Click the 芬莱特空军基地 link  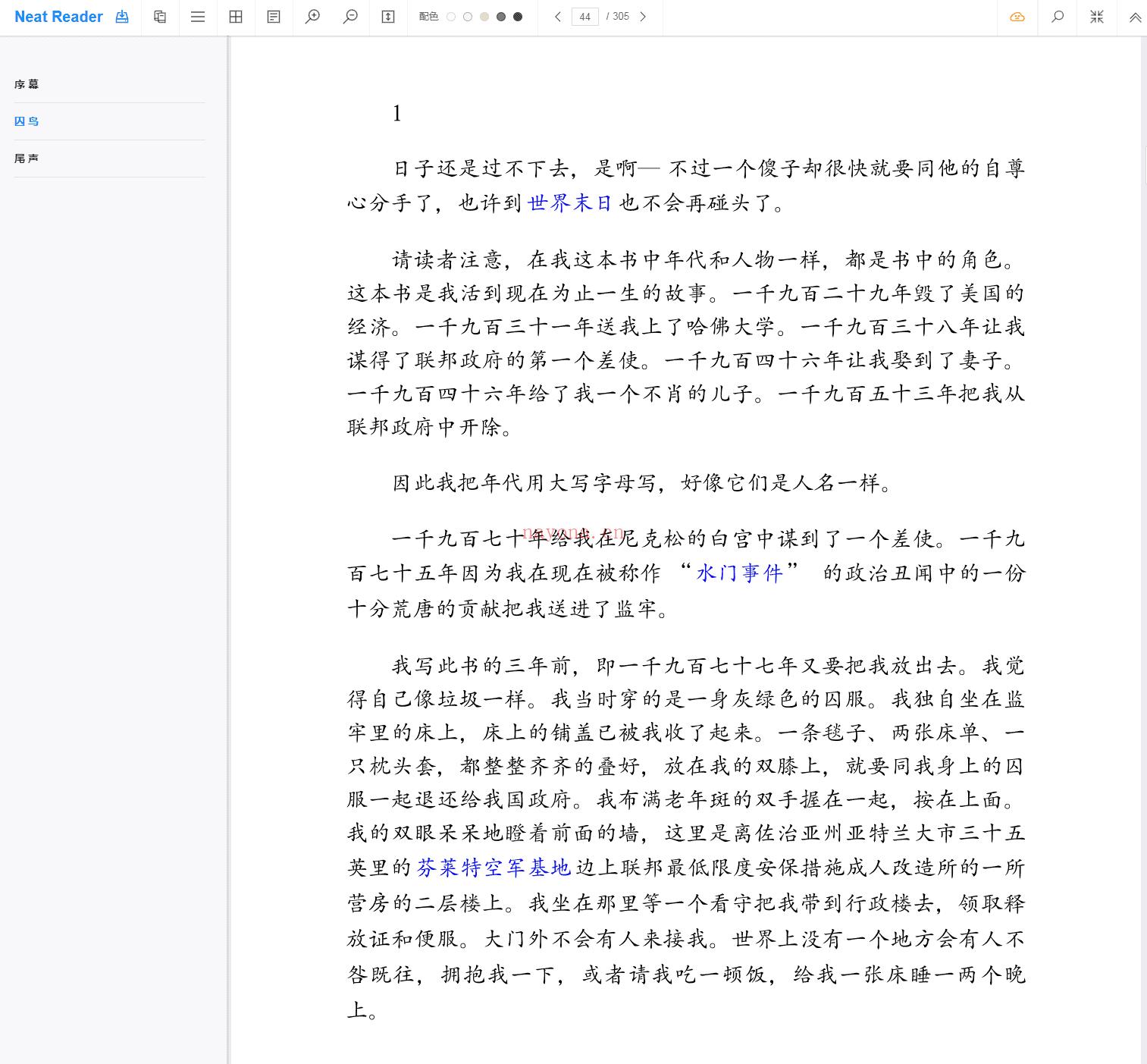point(494,868)
